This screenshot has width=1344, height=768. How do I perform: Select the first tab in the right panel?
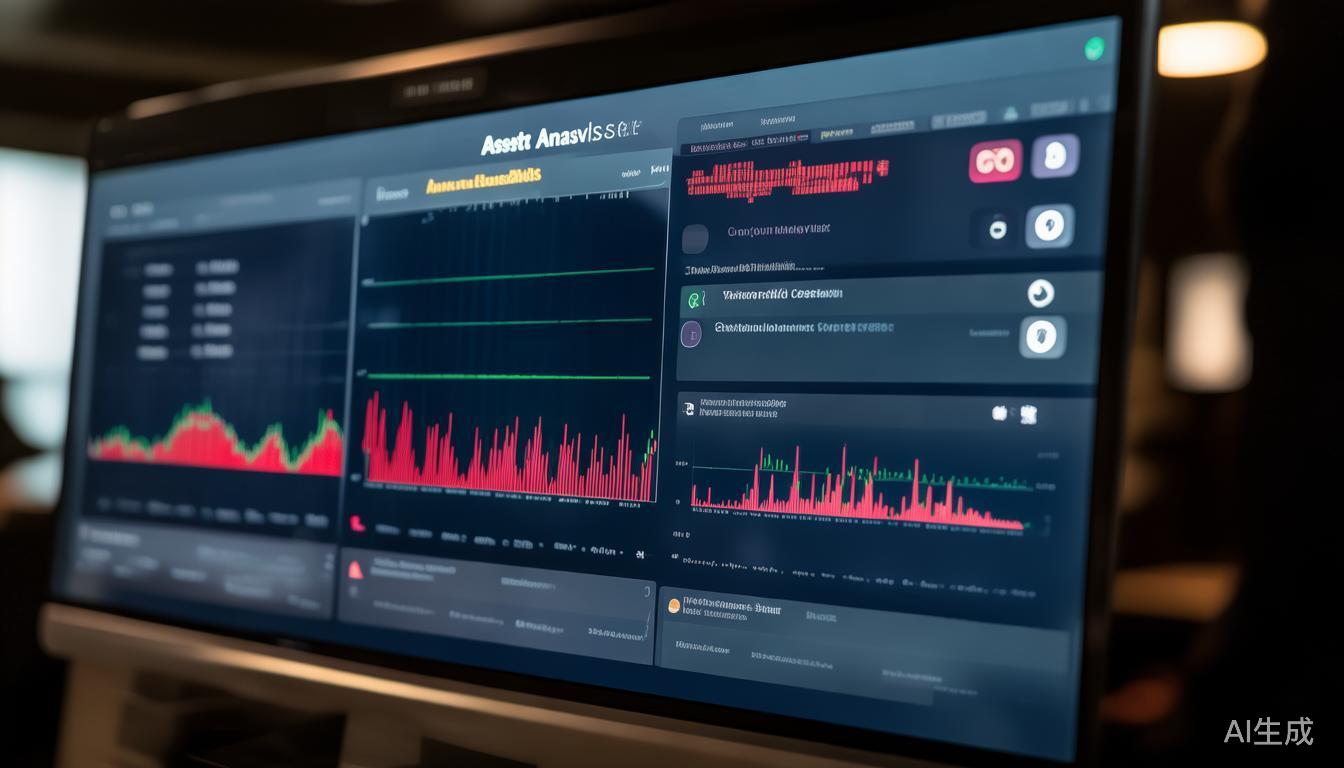tap(716, 126)
